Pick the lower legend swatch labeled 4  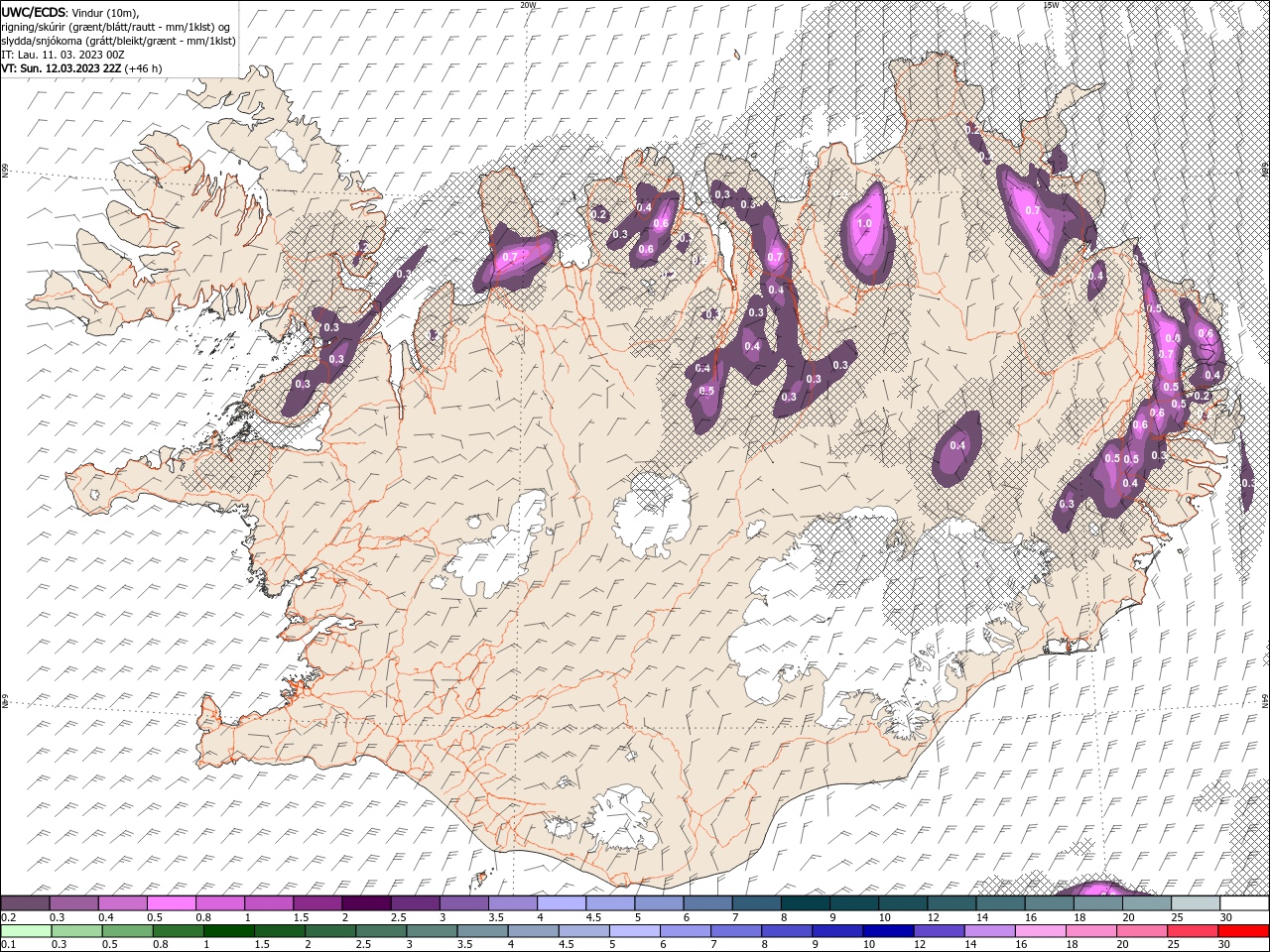(533, 930)
